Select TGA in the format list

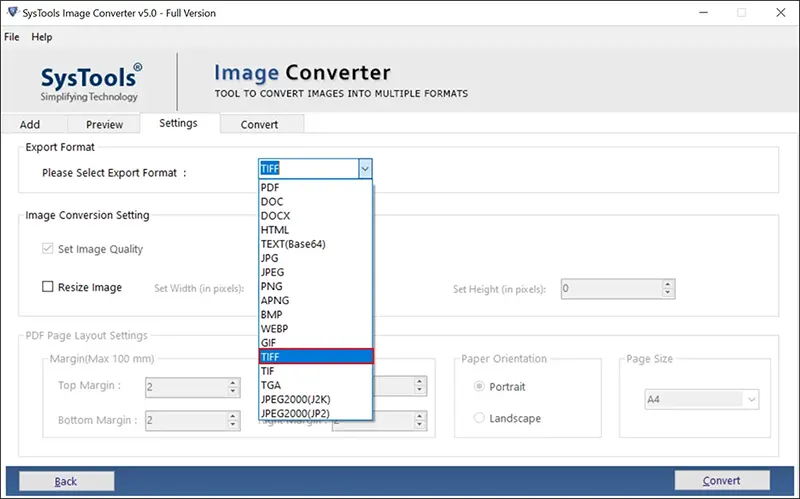pos(315,385)
